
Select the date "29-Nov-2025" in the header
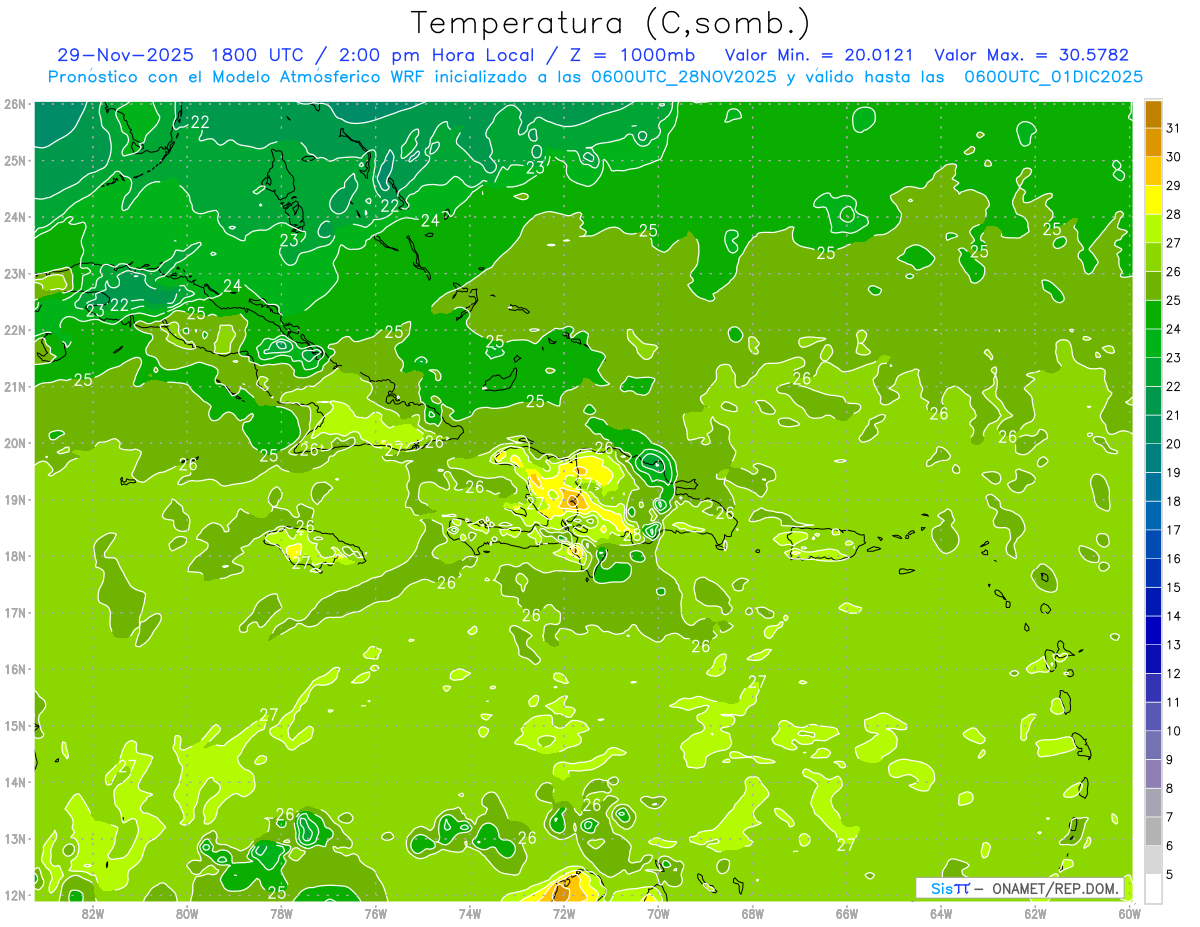pos(124,55)
